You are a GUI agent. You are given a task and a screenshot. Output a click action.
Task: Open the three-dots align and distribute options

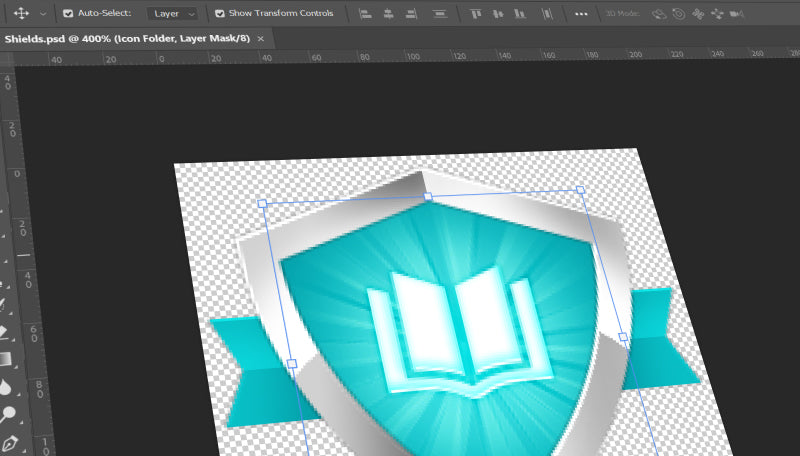582,14
